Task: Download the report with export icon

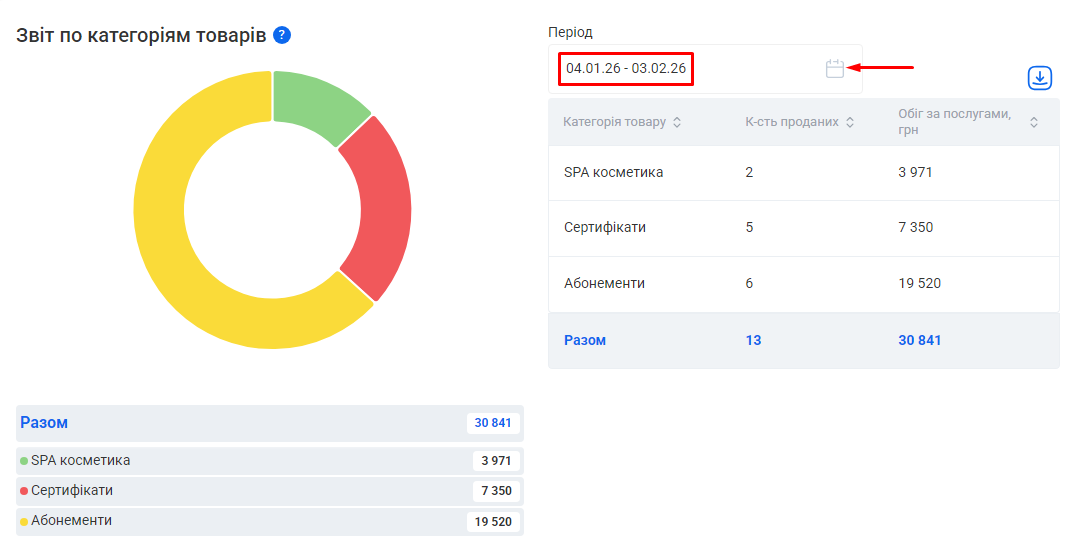Action: coord(1040,78)
